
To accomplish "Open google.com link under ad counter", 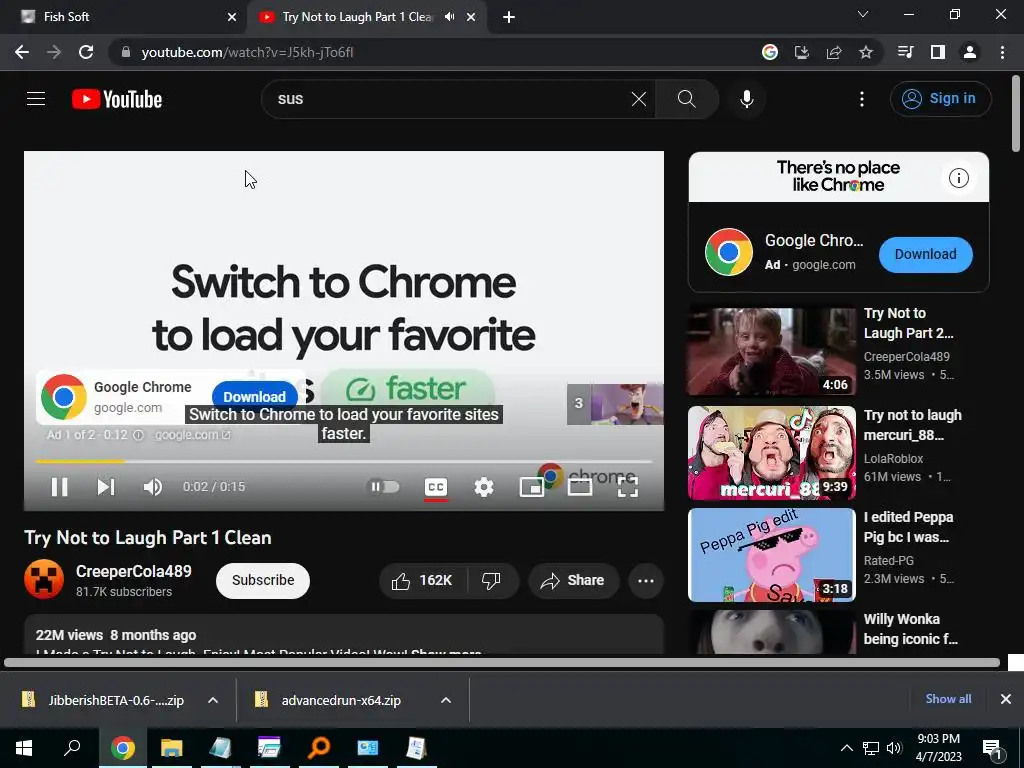I will tap(193, 435).
